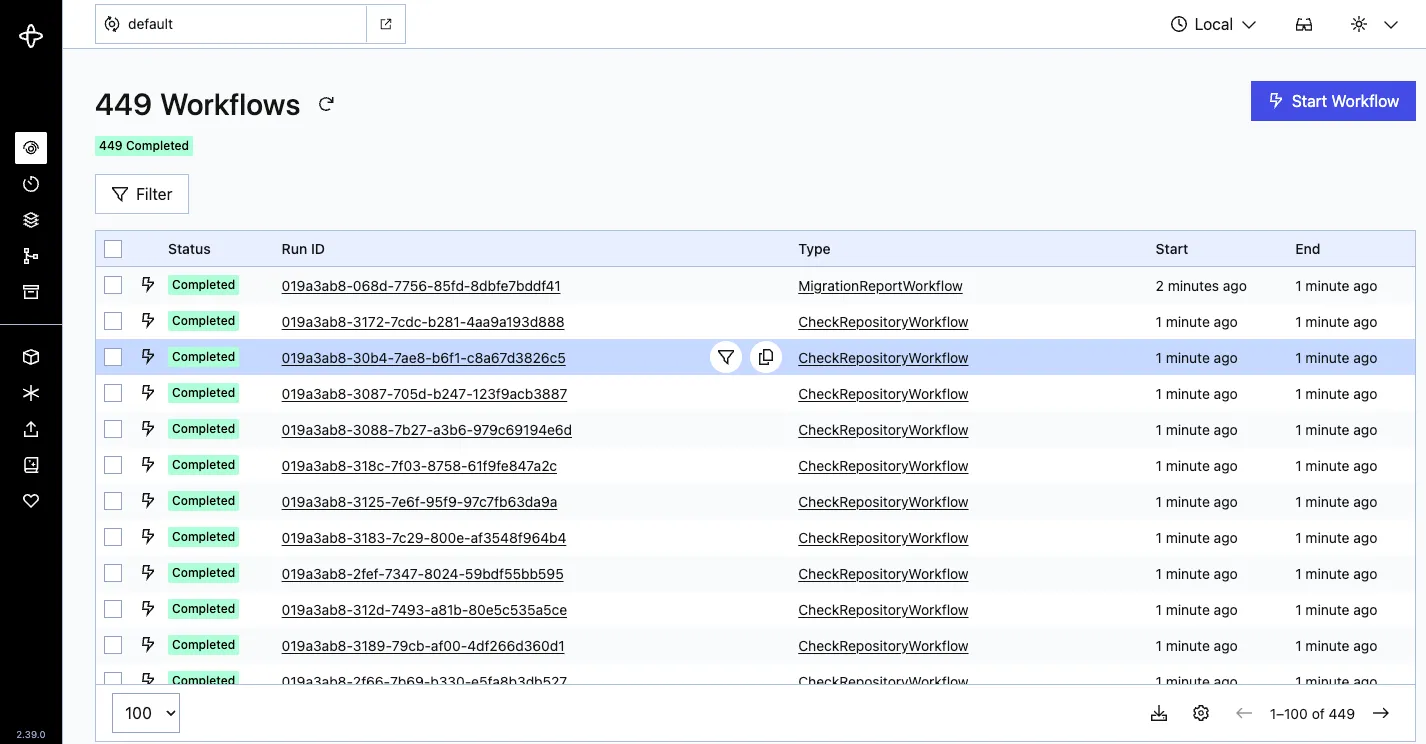The width and height of the screenshot is (1426, 744).
Task: Click the 449 Completed status badge
Action: (x=144, y=146)
